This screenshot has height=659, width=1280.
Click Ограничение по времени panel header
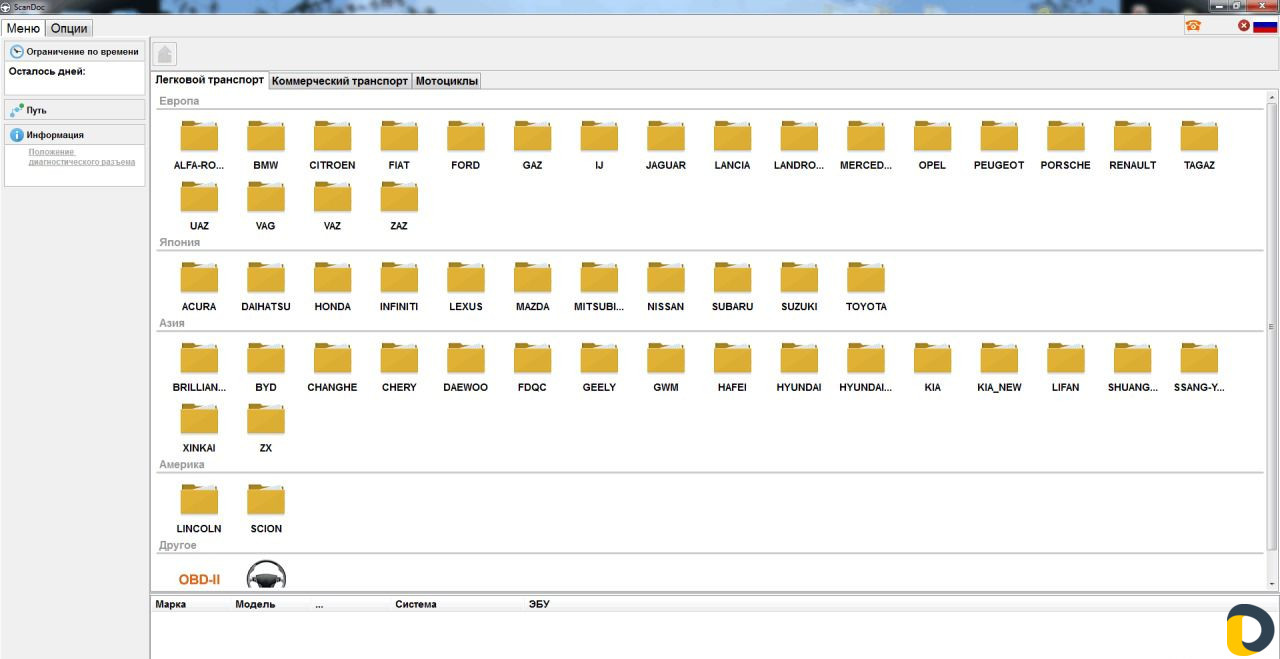tap(75, 51)
